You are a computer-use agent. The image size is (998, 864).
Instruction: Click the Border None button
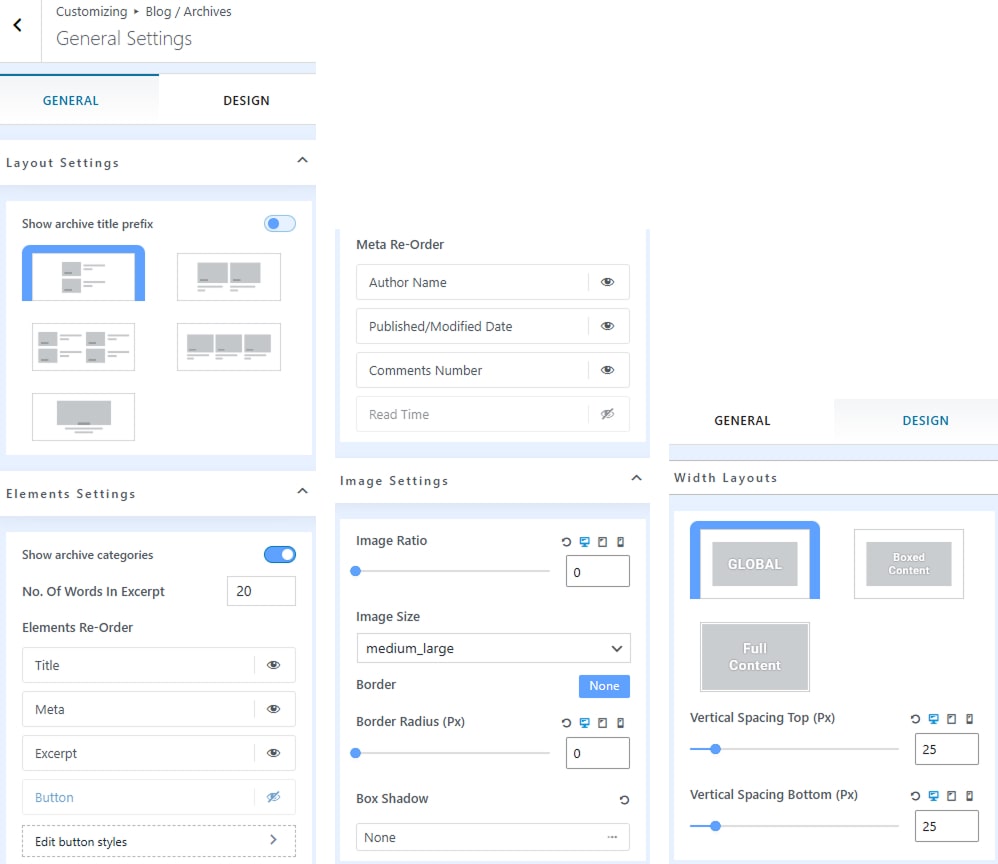(x=604, y=686)
